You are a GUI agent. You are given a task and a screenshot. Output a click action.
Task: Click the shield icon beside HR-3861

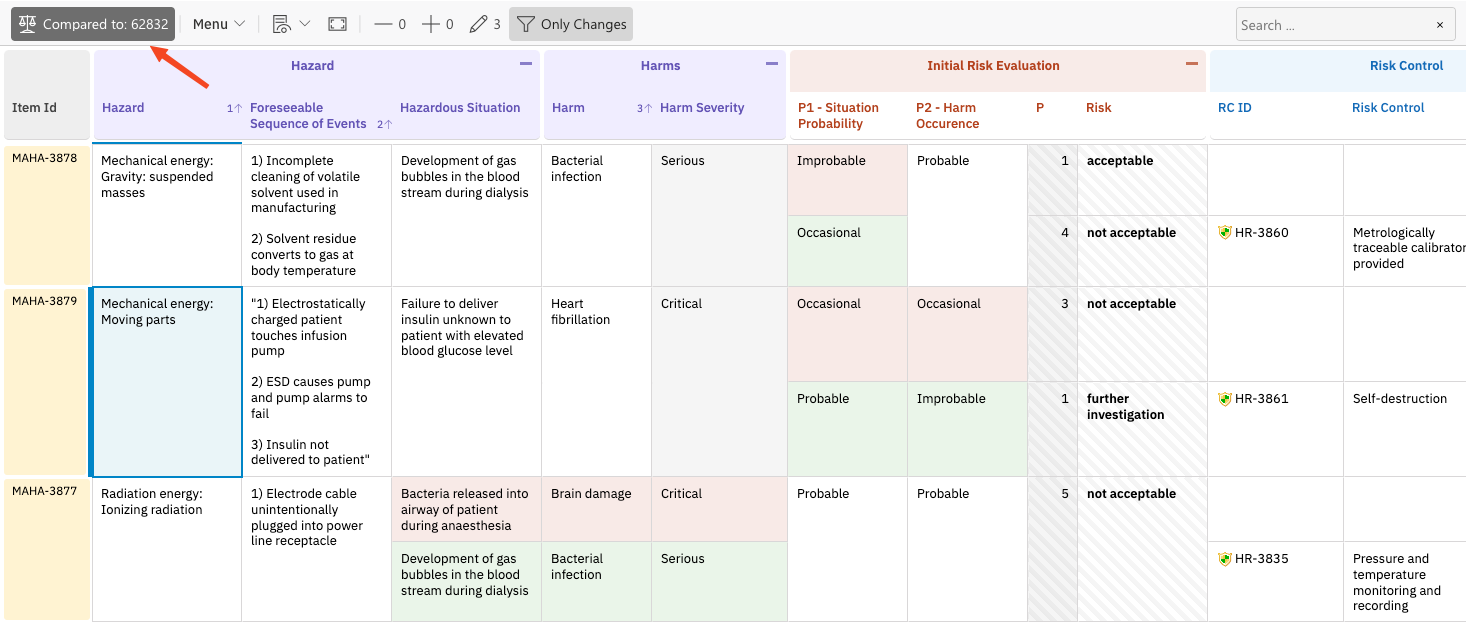click(1225, 398)
